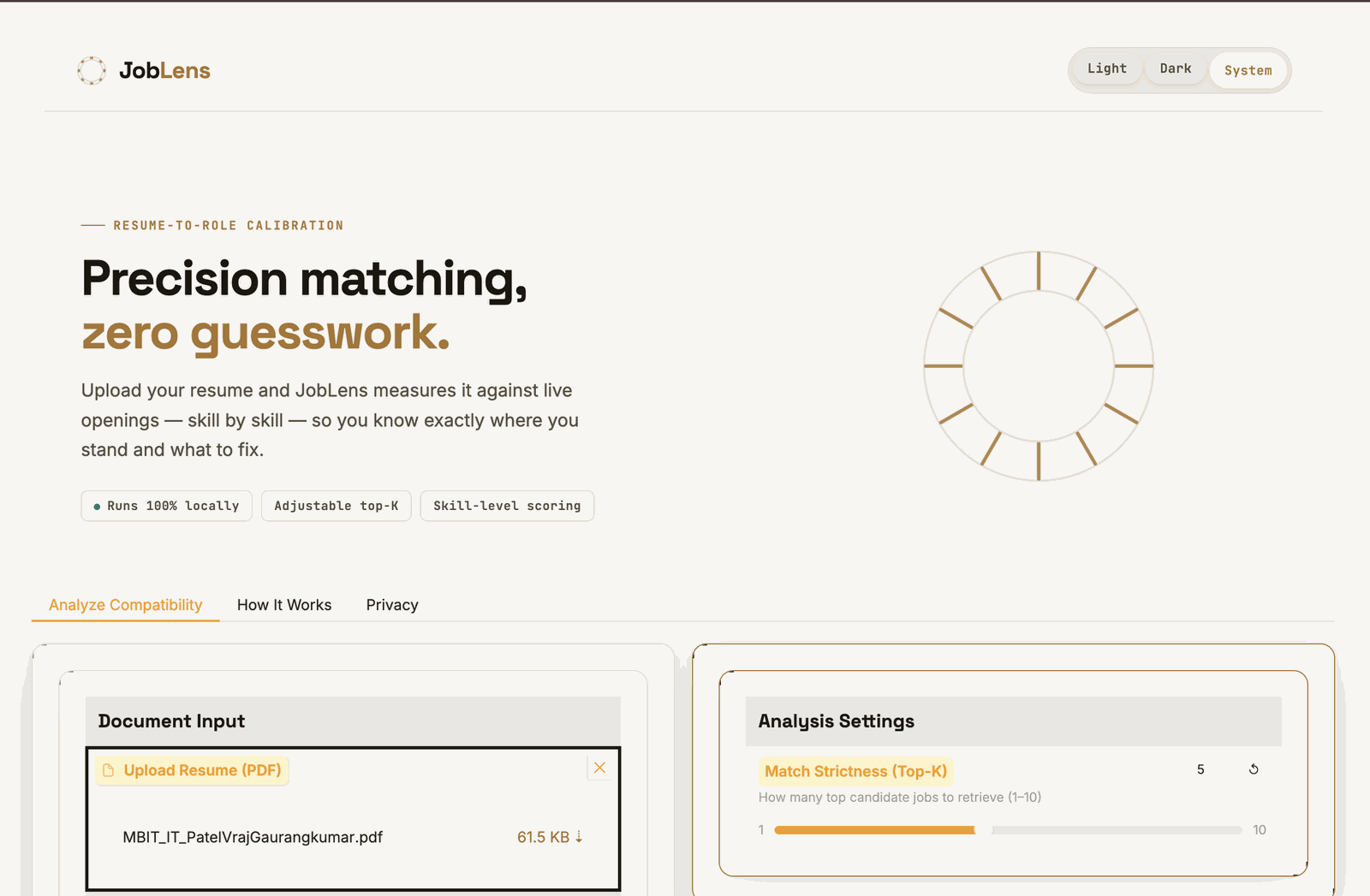
Task: Click the slider maximum label 10
Action: point(1259,830)
